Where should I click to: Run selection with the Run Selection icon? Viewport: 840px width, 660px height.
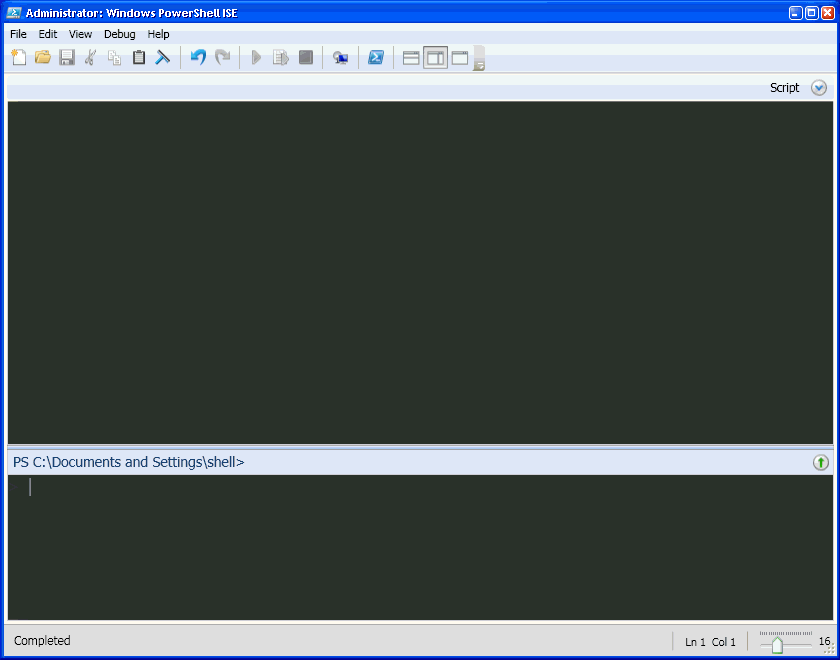281,57
